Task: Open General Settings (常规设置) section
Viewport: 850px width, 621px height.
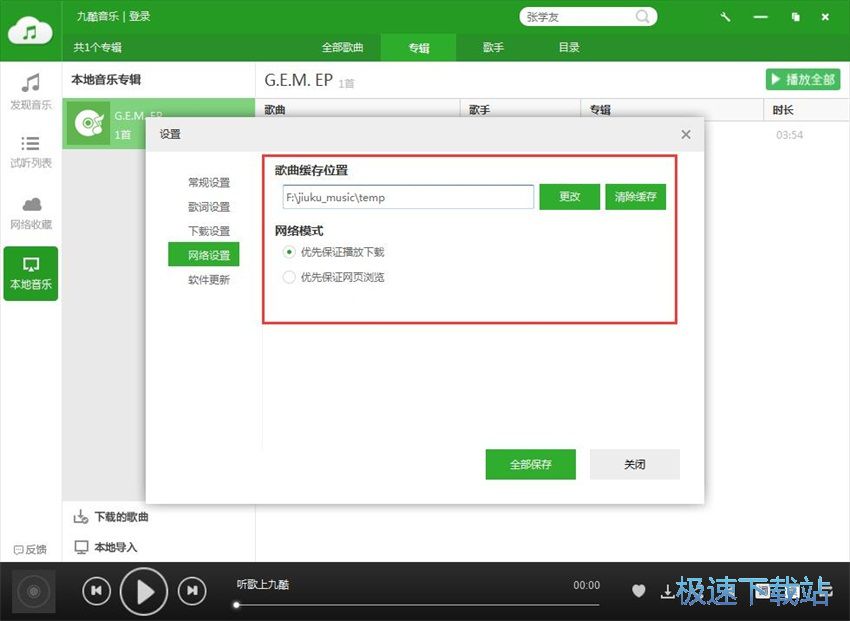Action: (x=209, y=183)
